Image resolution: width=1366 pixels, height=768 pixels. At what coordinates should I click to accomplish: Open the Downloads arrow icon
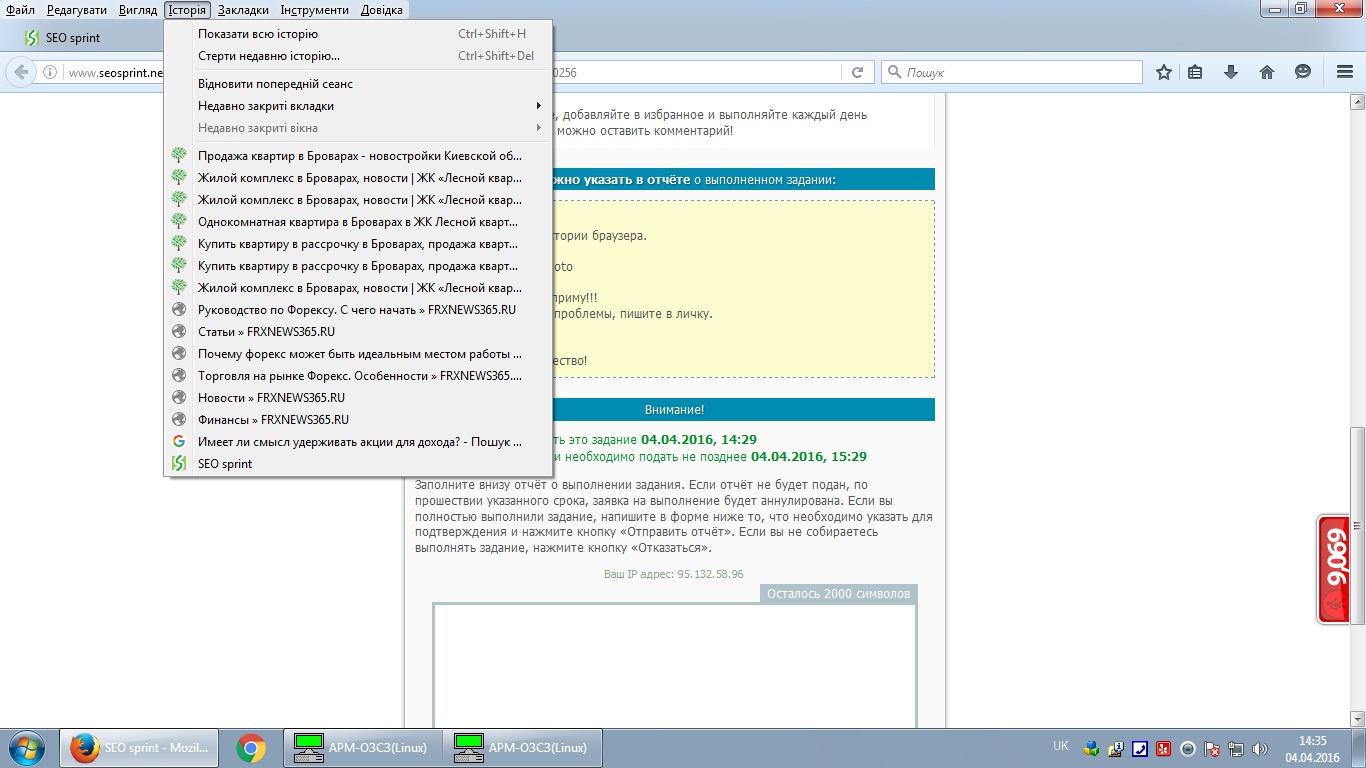[x=1231, y=72]
